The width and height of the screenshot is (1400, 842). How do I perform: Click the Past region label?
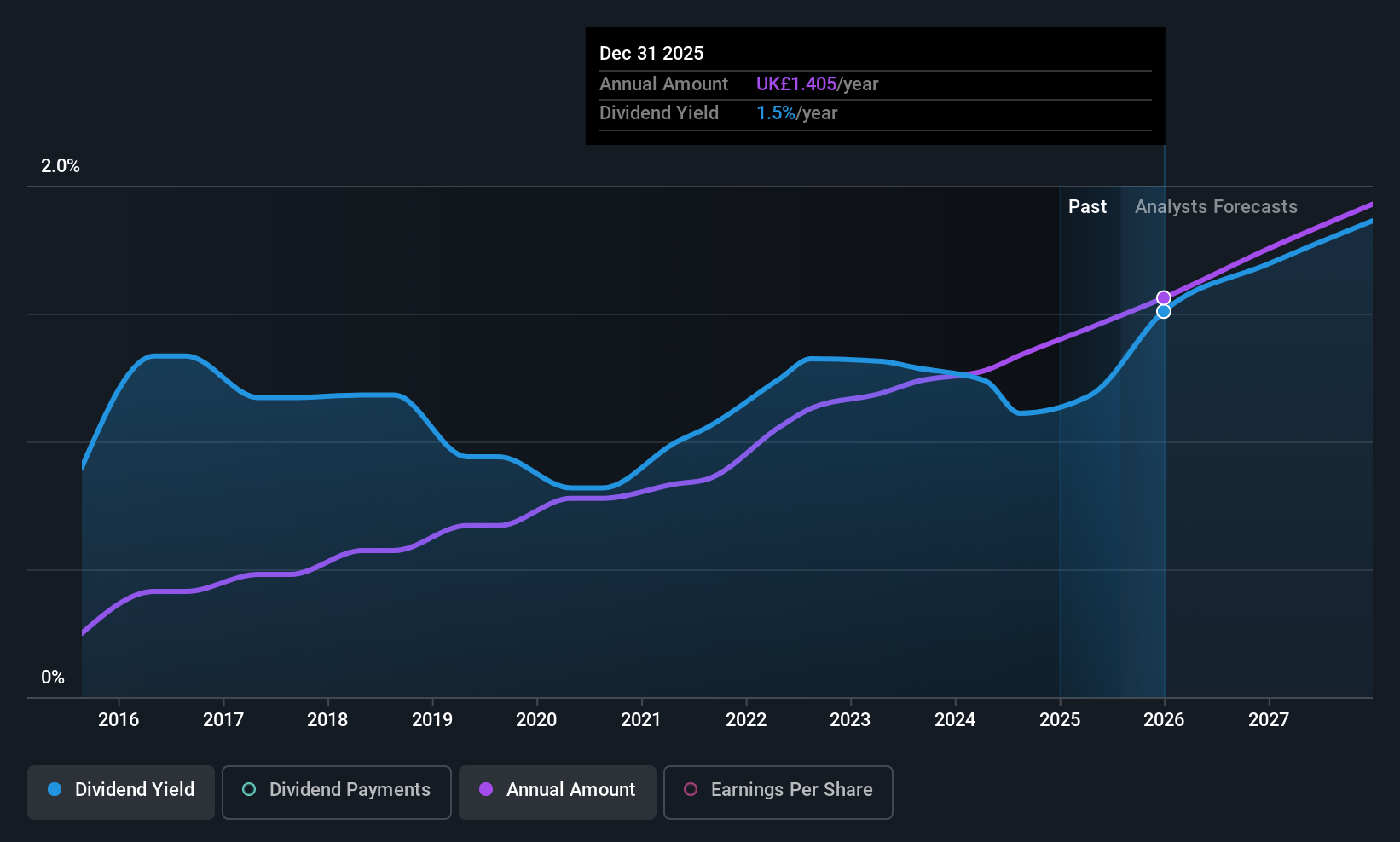[1087, 207]
